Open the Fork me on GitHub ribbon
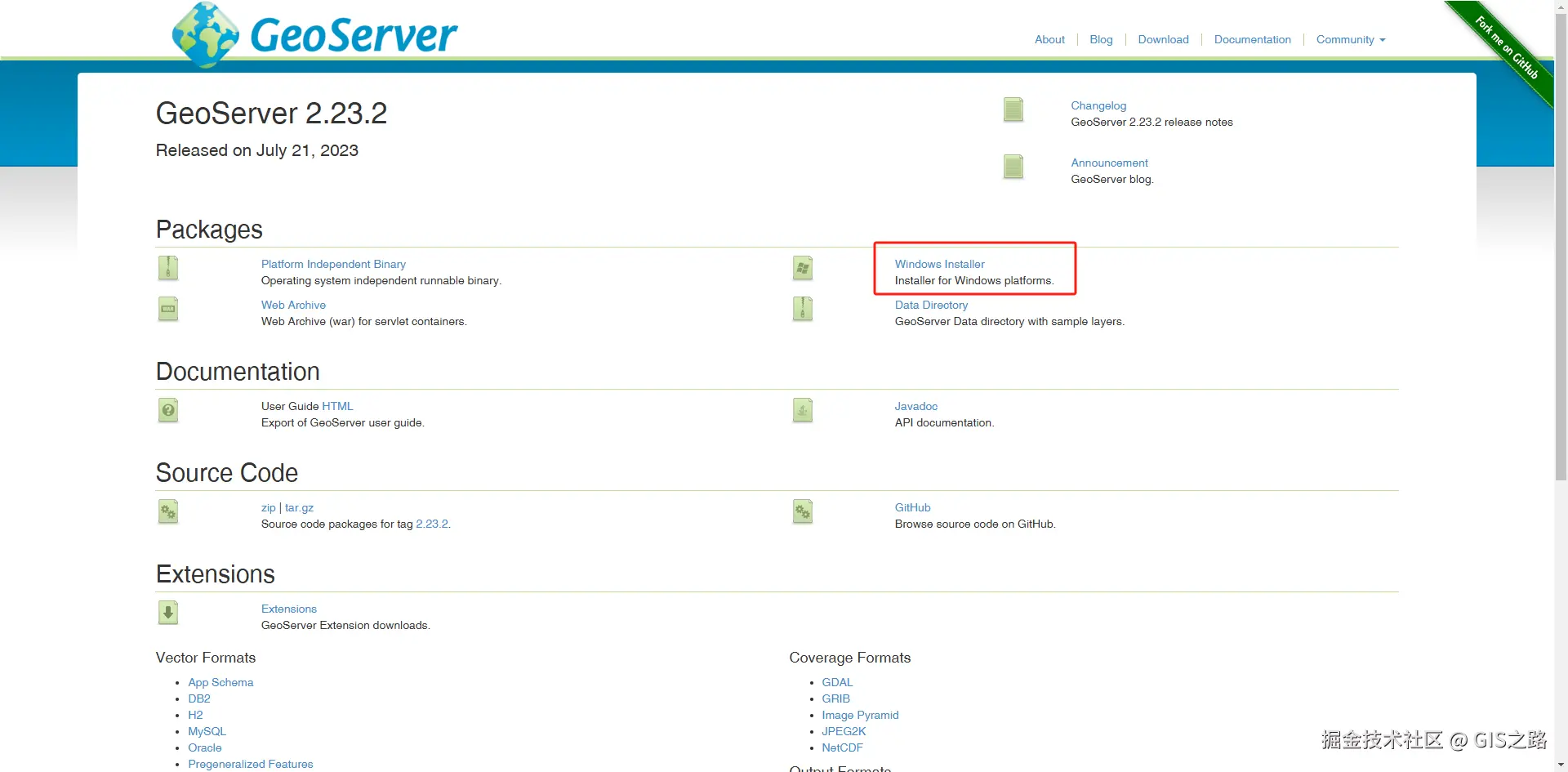Image resolution: width=1568 pixels, height=772 pixels. click(1507, 47)
